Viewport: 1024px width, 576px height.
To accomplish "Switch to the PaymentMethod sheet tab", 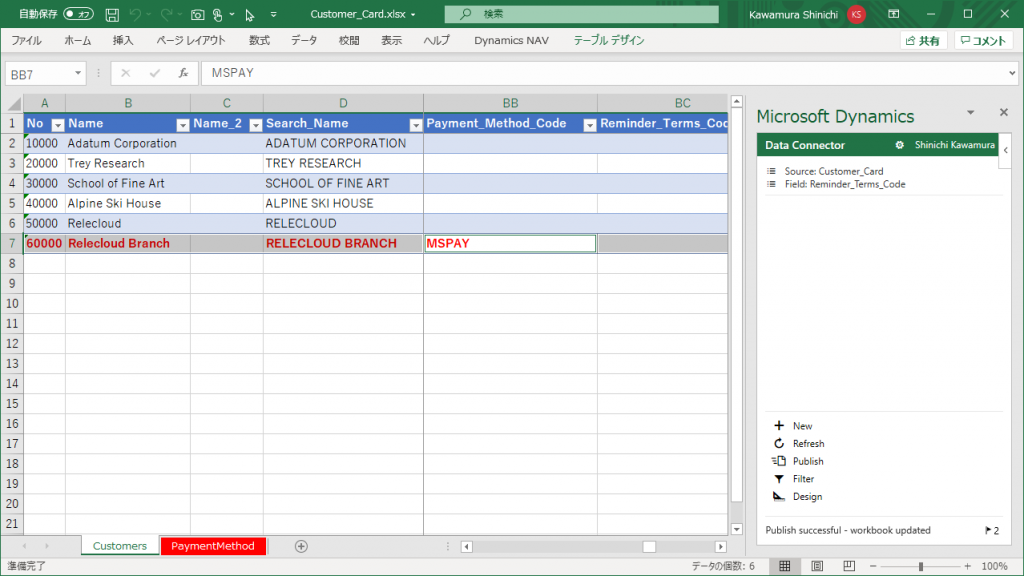I will coord(213,546).
